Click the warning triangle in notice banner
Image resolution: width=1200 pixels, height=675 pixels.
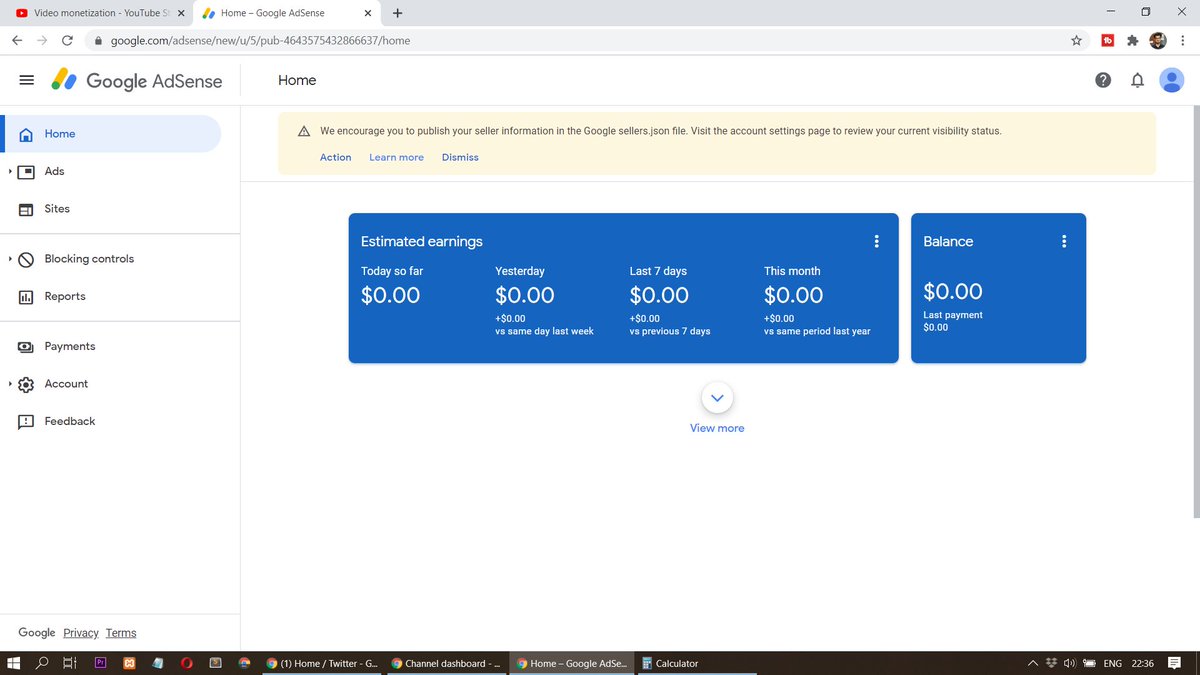[303, 131]
